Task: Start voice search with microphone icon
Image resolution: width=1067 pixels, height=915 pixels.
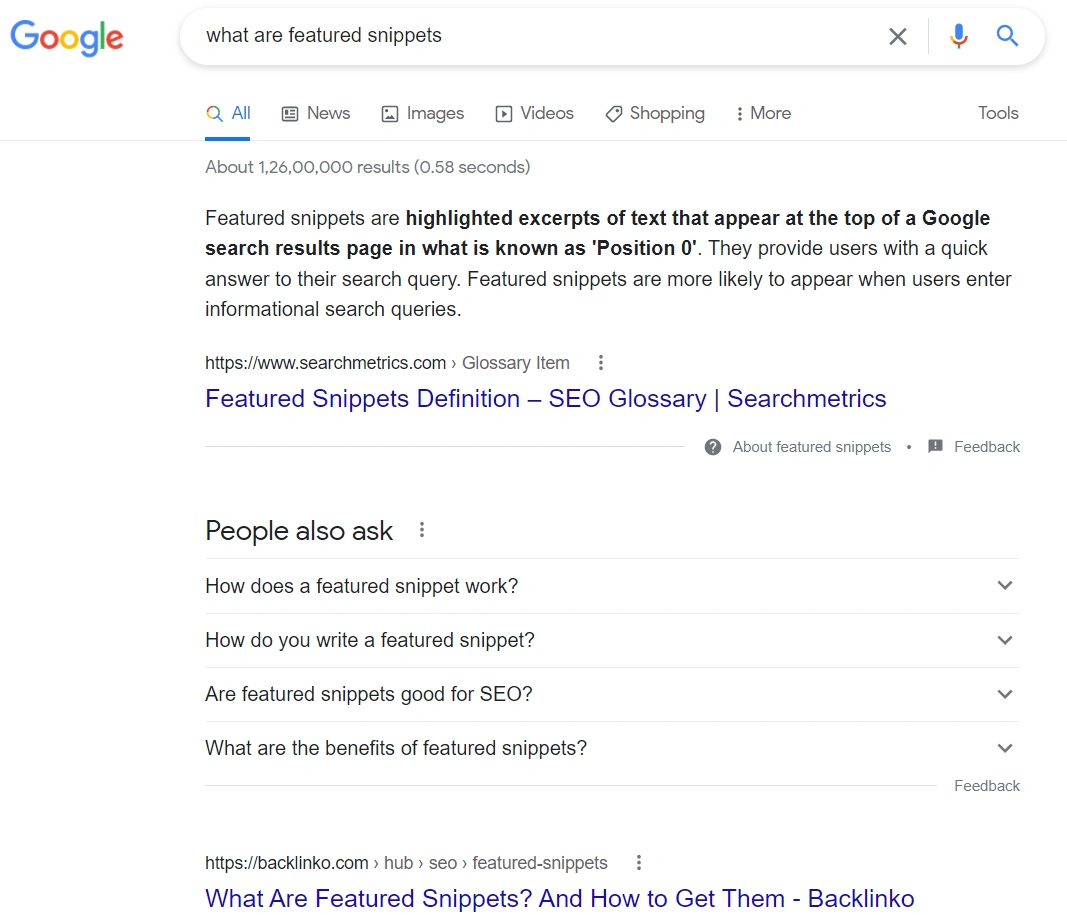Action: coord(958,37)
